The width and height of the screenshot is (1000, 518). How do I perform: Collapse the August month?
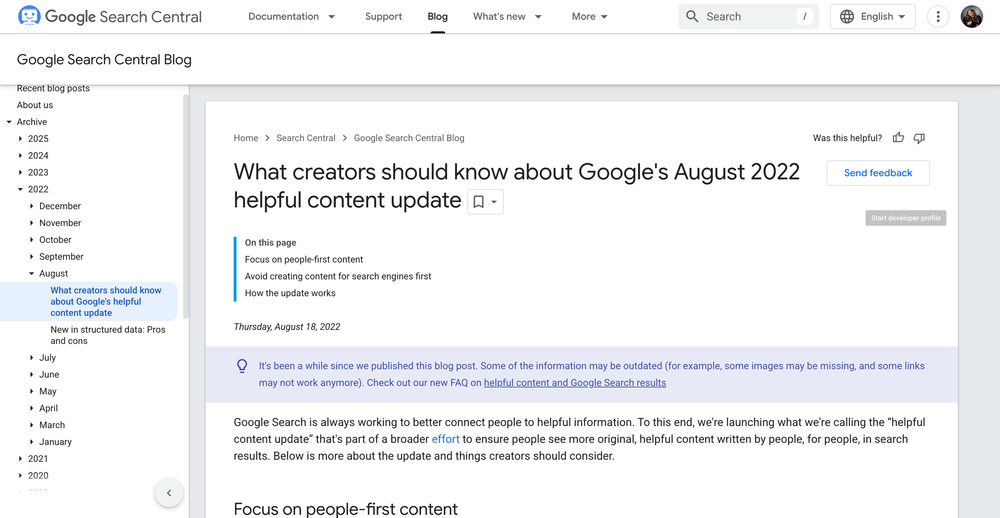(32, 274)
